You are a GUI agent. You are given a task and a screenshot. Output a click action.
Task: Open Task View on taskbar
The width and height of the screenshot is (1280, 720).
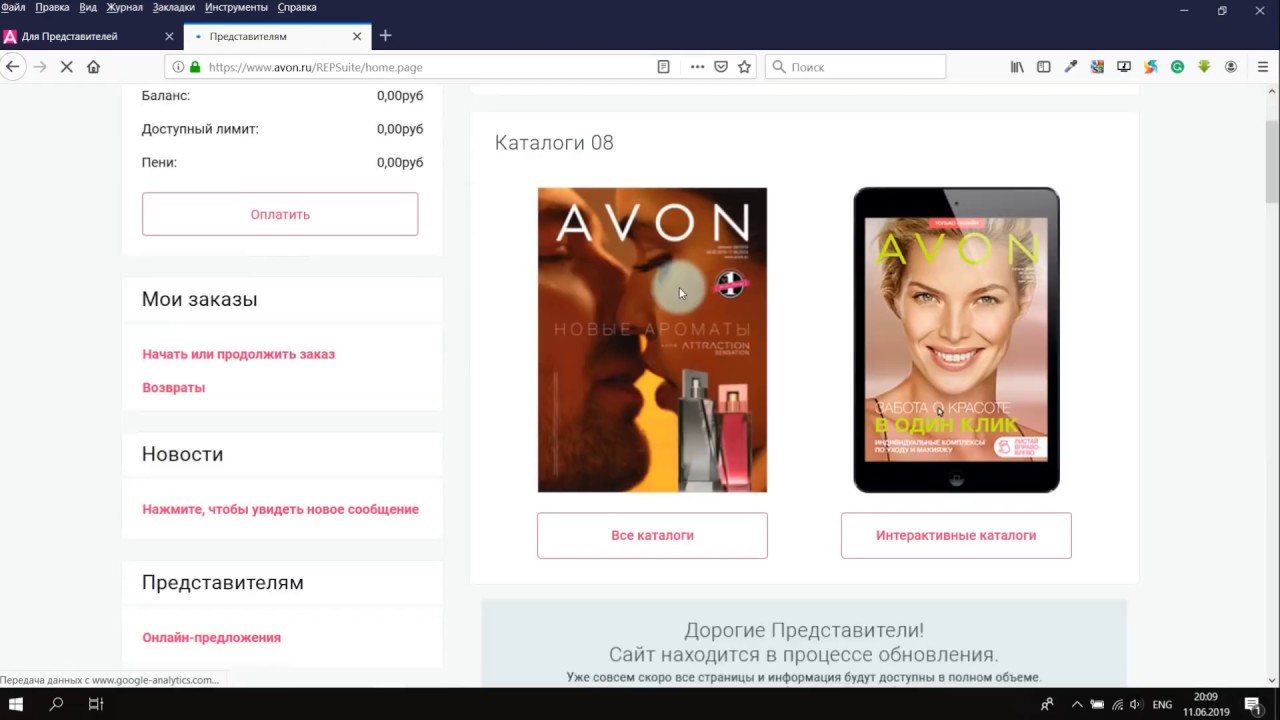click(96, 704)
